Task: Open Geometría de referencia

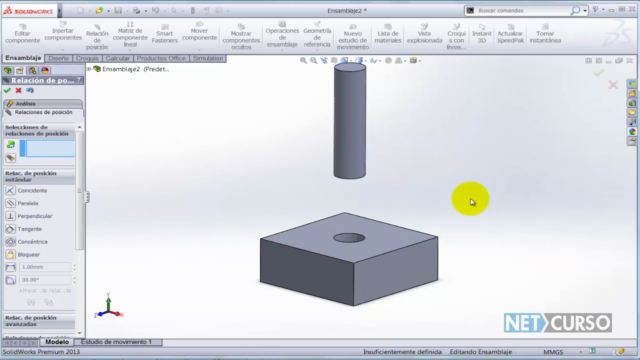Action: (317, 35)
